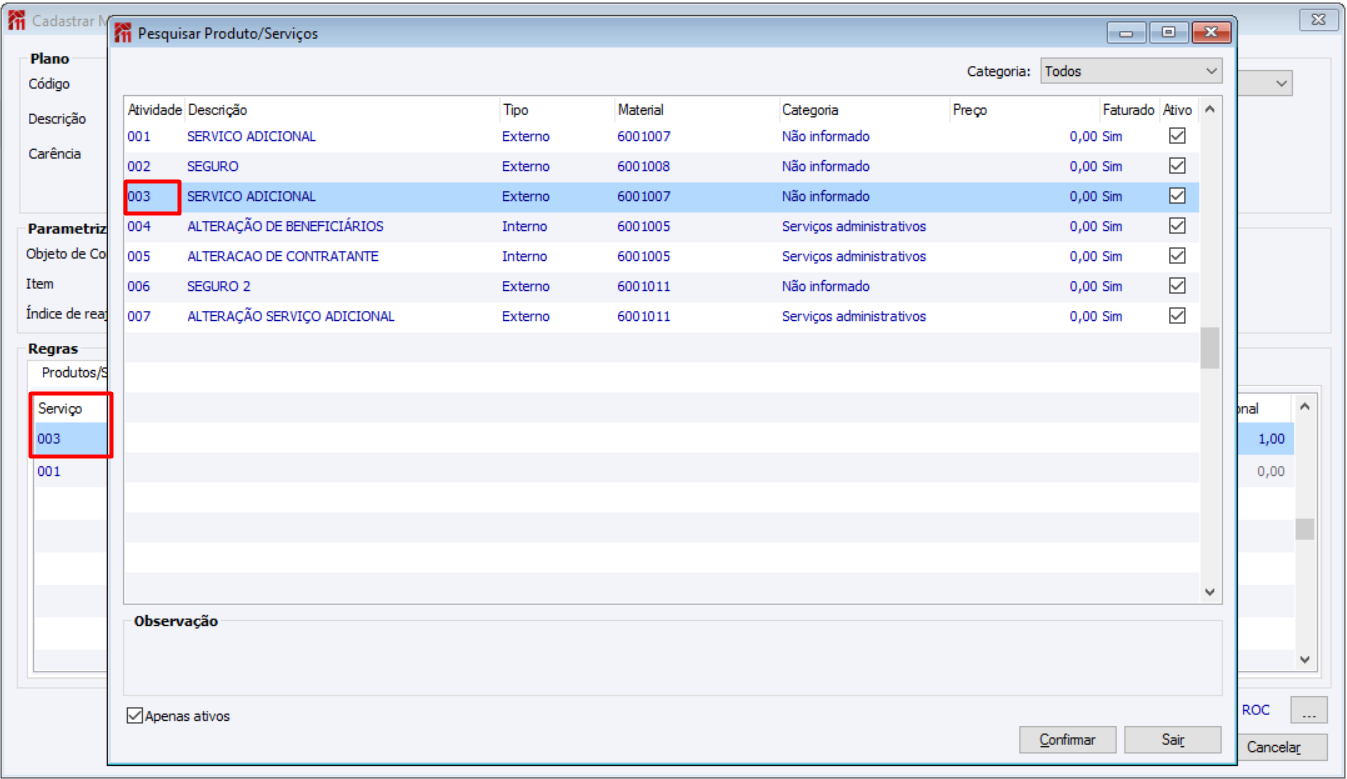Click the ROC text in the background window
The width and height of the screenshot is (1347, 779).
[1256, 710]
